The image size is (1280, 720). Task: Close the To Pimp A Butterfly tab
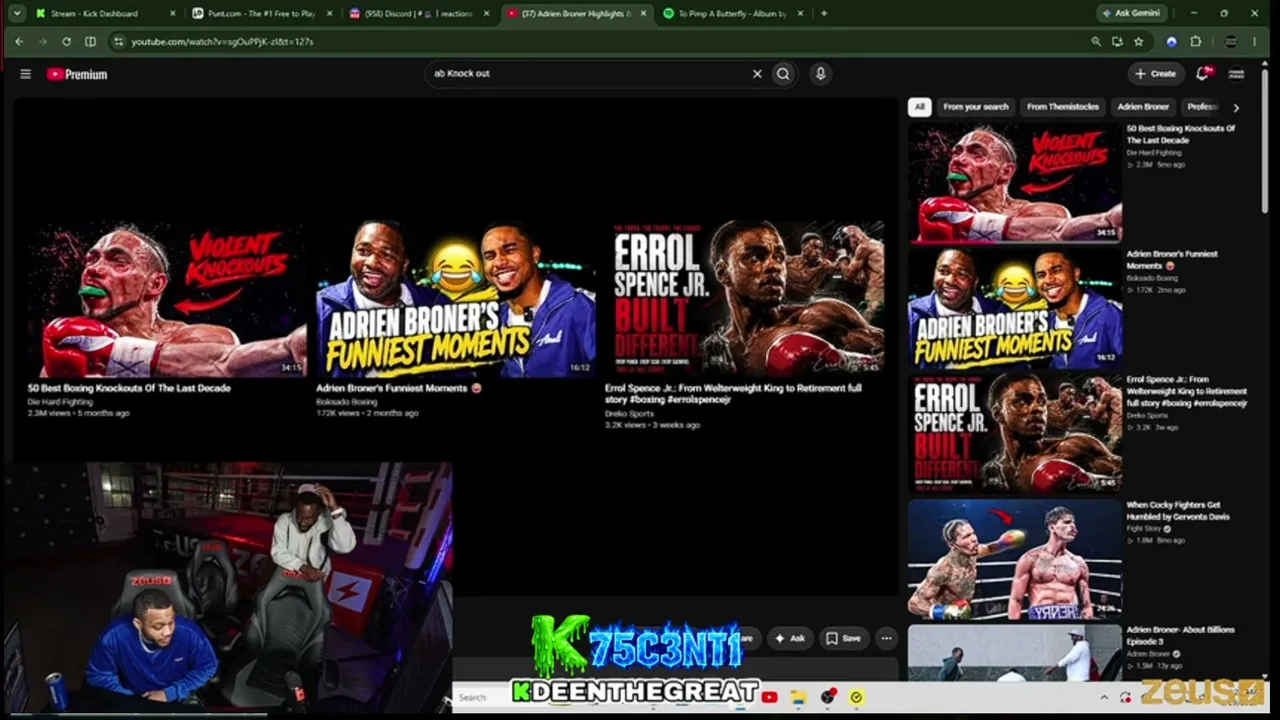tap(800, 14)
